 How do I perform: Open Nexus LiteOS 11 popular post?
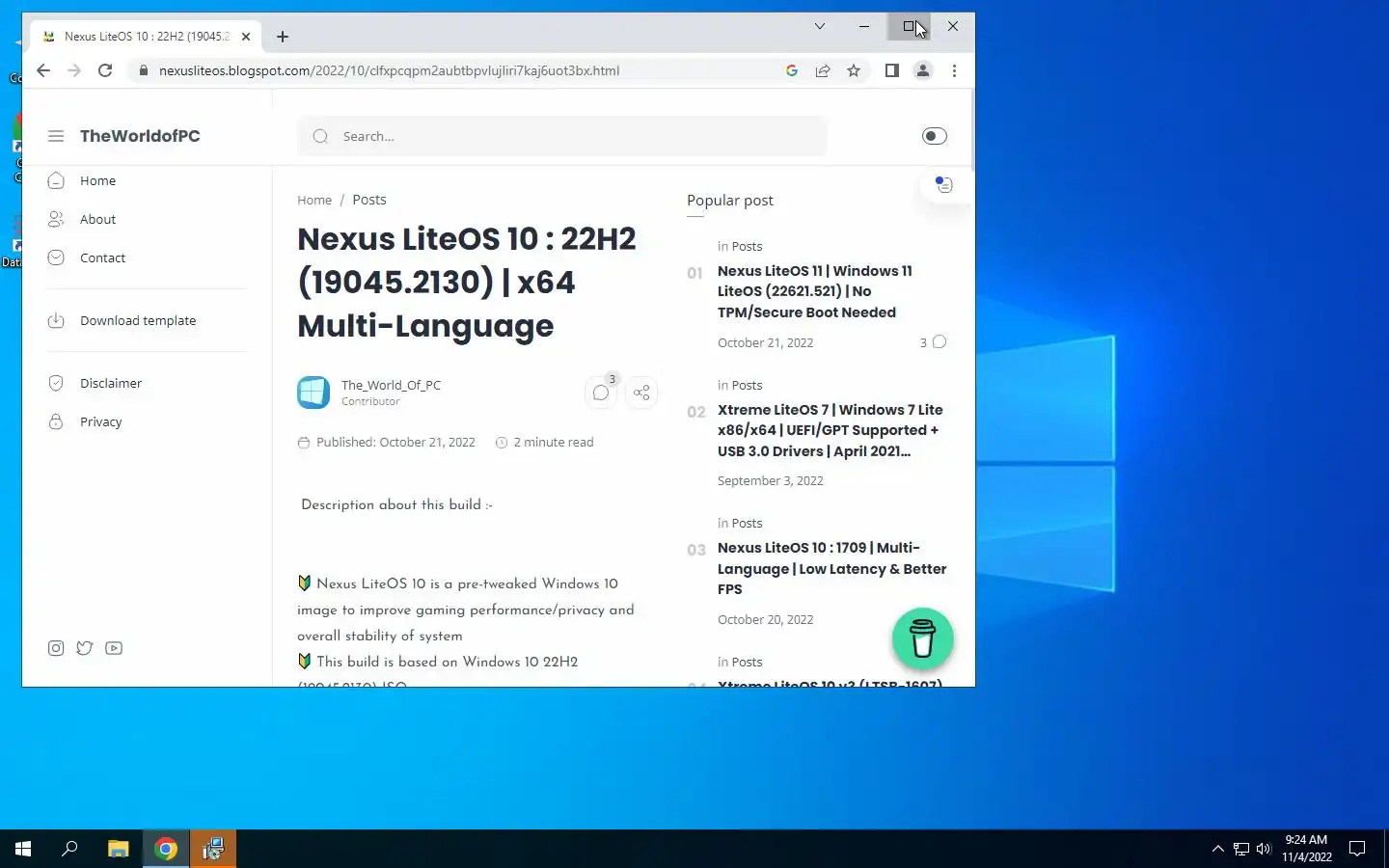[815, 291]
